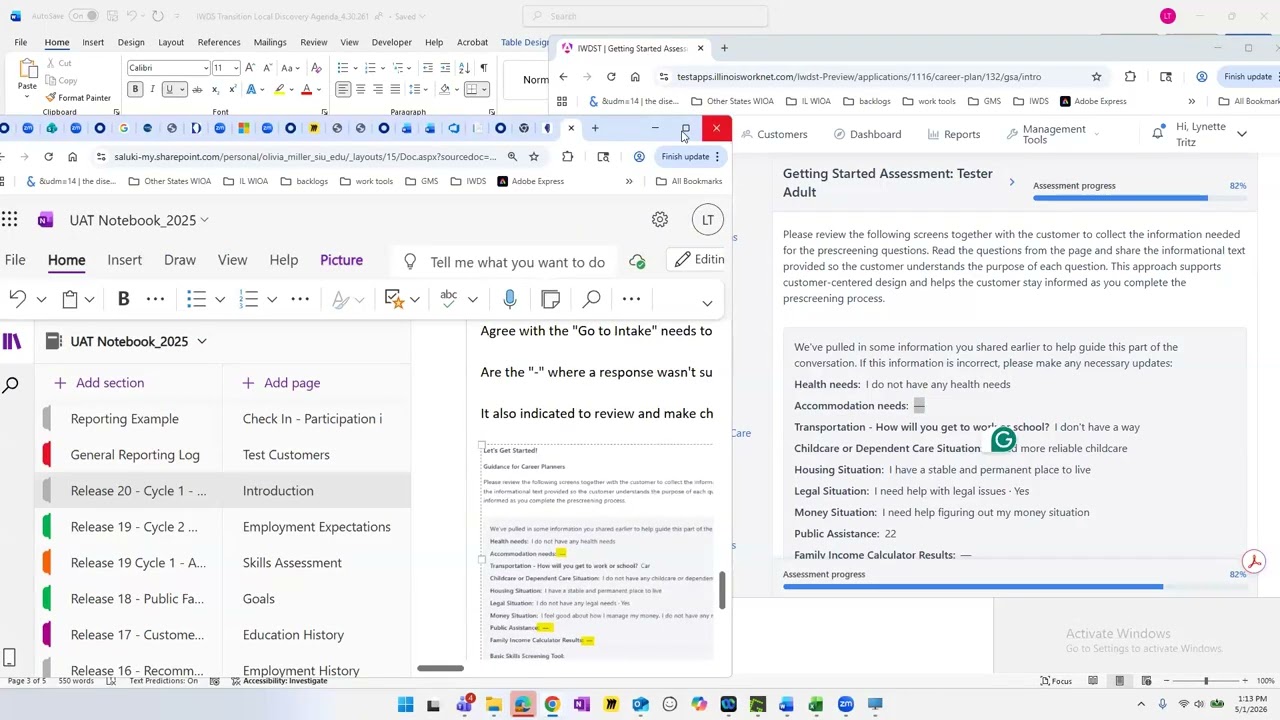Click search icon in OneNote left sidebar
This screenshot has height=720, width=1280.
[11, 385]
